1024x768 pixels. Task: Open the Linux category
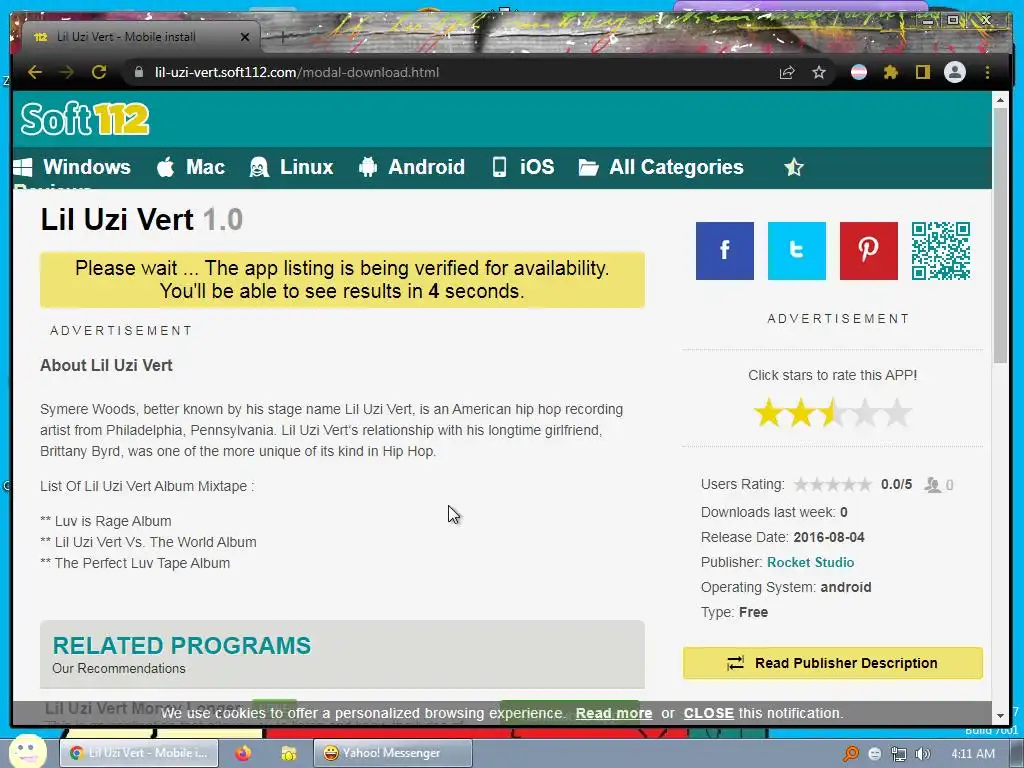coord(291,167)
